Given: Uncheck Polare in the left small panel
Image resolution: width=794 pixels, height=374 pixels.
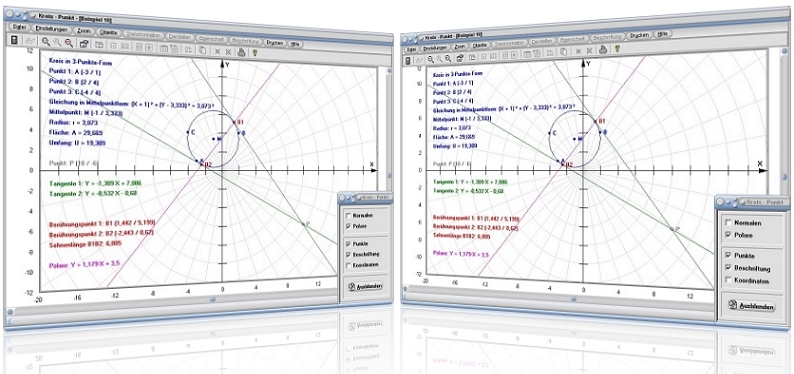Looking at the screenshot, I should (x=347, y=226).
